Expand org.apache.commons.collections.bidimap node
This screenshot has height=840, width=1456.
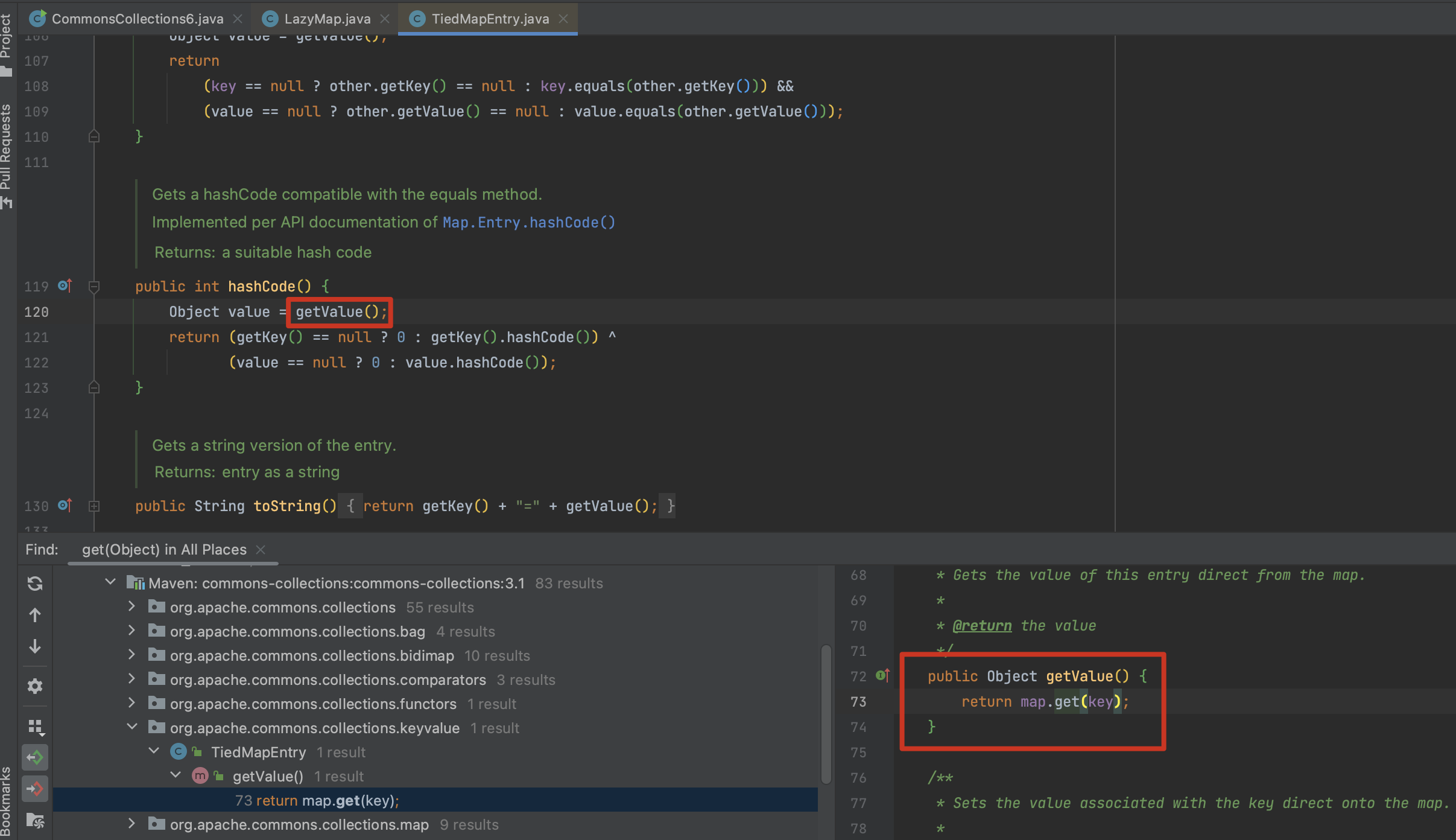pyautogui.click(x=132, y=655)
